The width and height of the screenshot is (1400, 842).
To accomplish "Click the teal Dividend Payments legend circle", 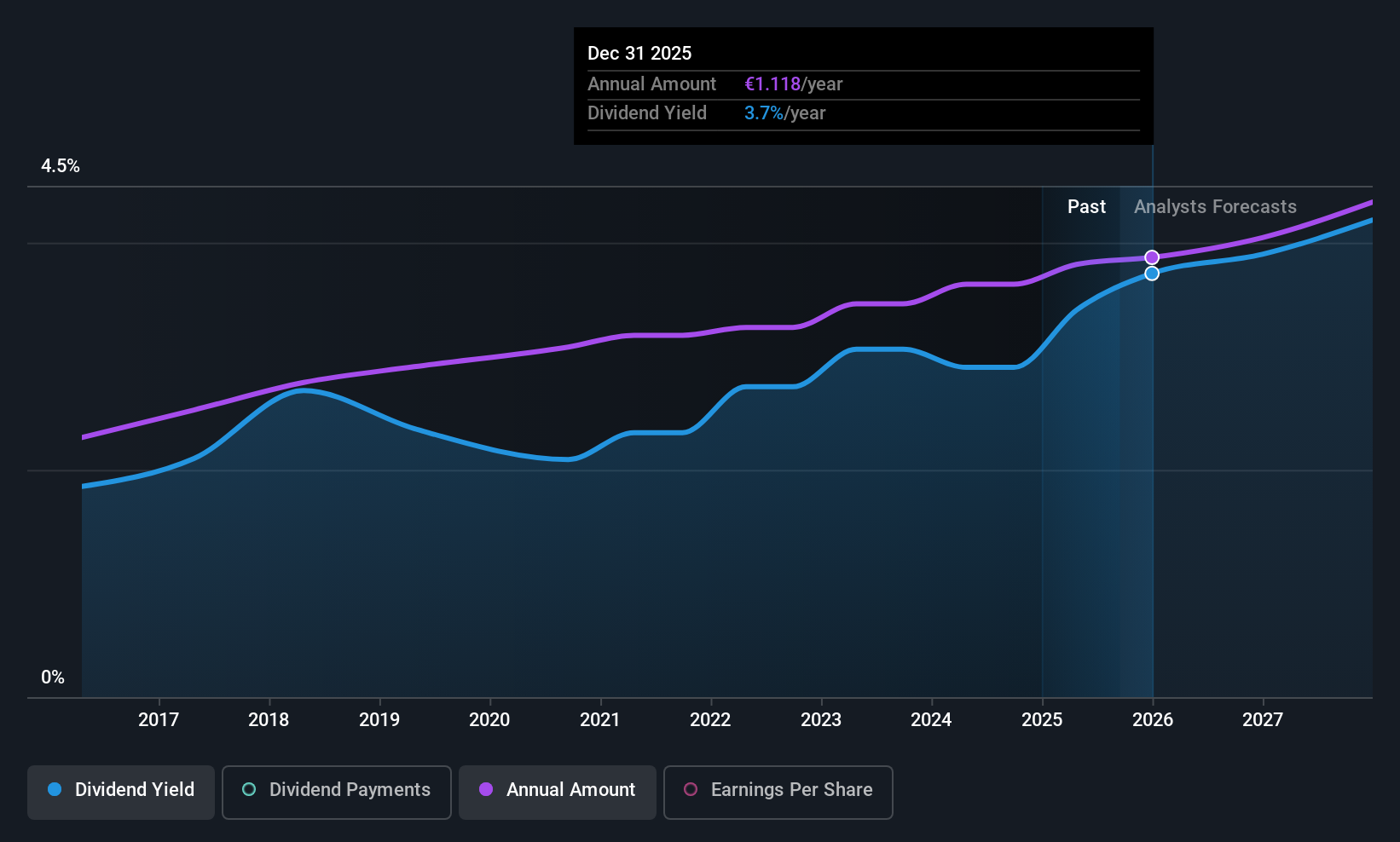I will [x=249, y=790].
